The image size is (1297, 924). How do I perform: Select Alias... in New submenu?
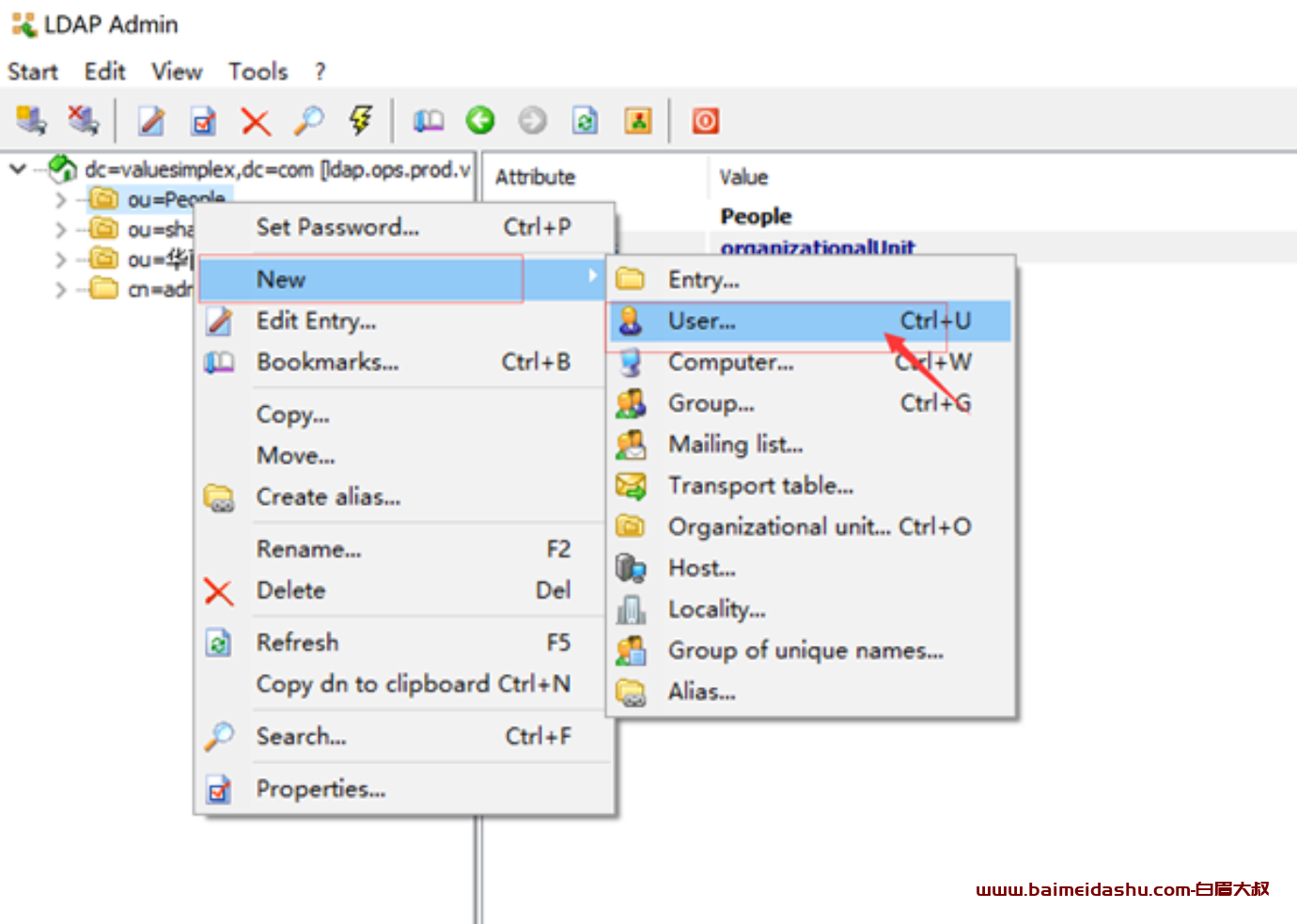click(x=811, y=692)
